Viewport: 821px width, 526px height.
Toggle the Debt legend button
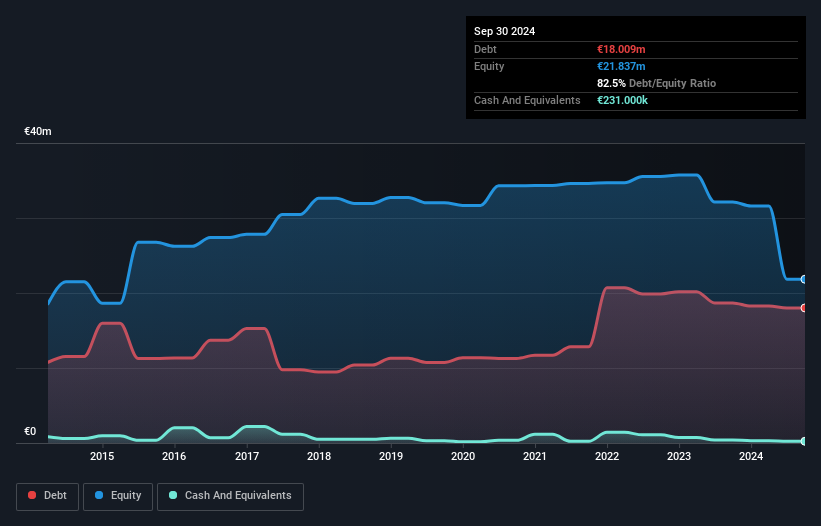tap(47, 496)
